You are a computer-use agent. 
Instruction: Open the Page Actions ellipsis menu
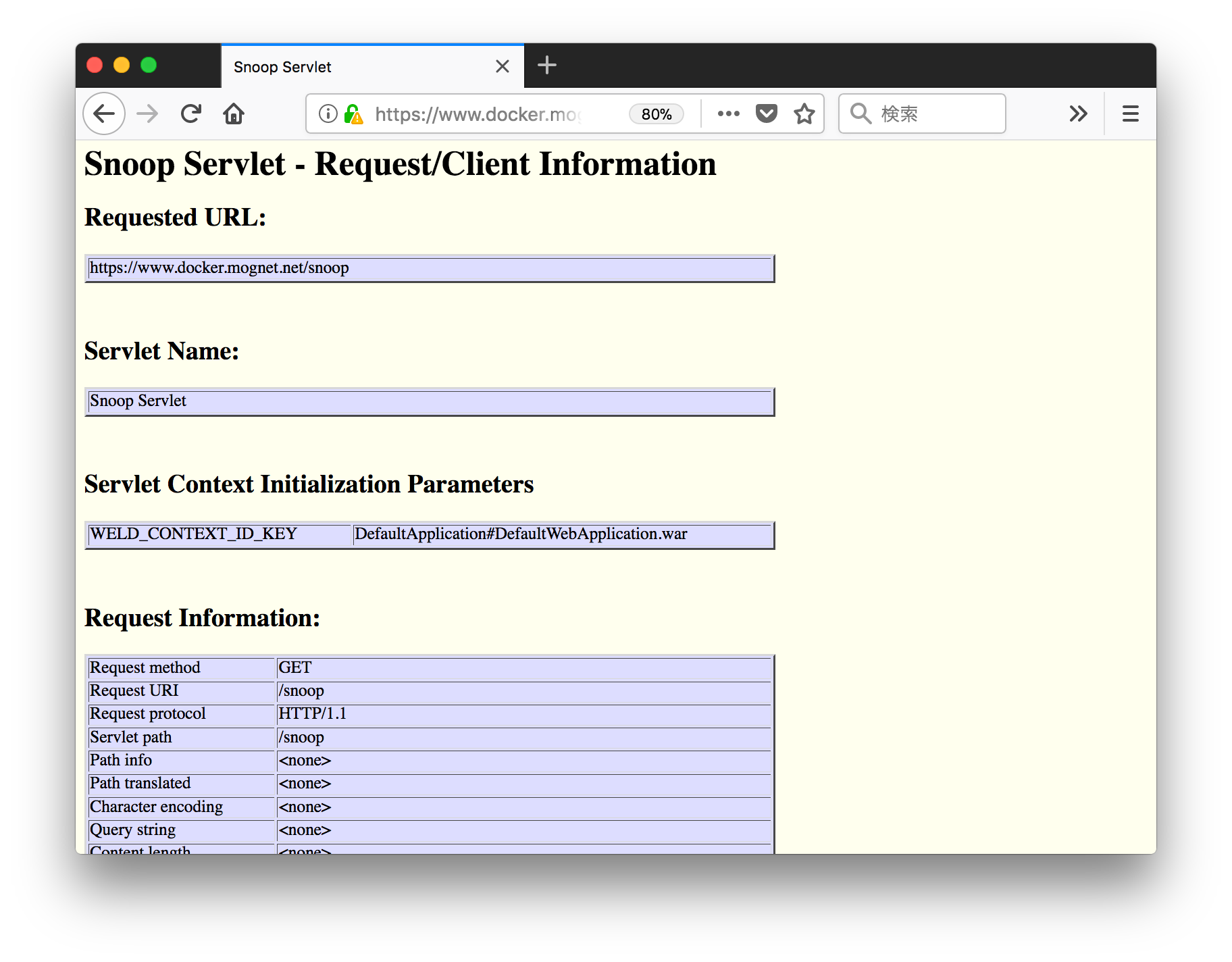pos(727,113)
